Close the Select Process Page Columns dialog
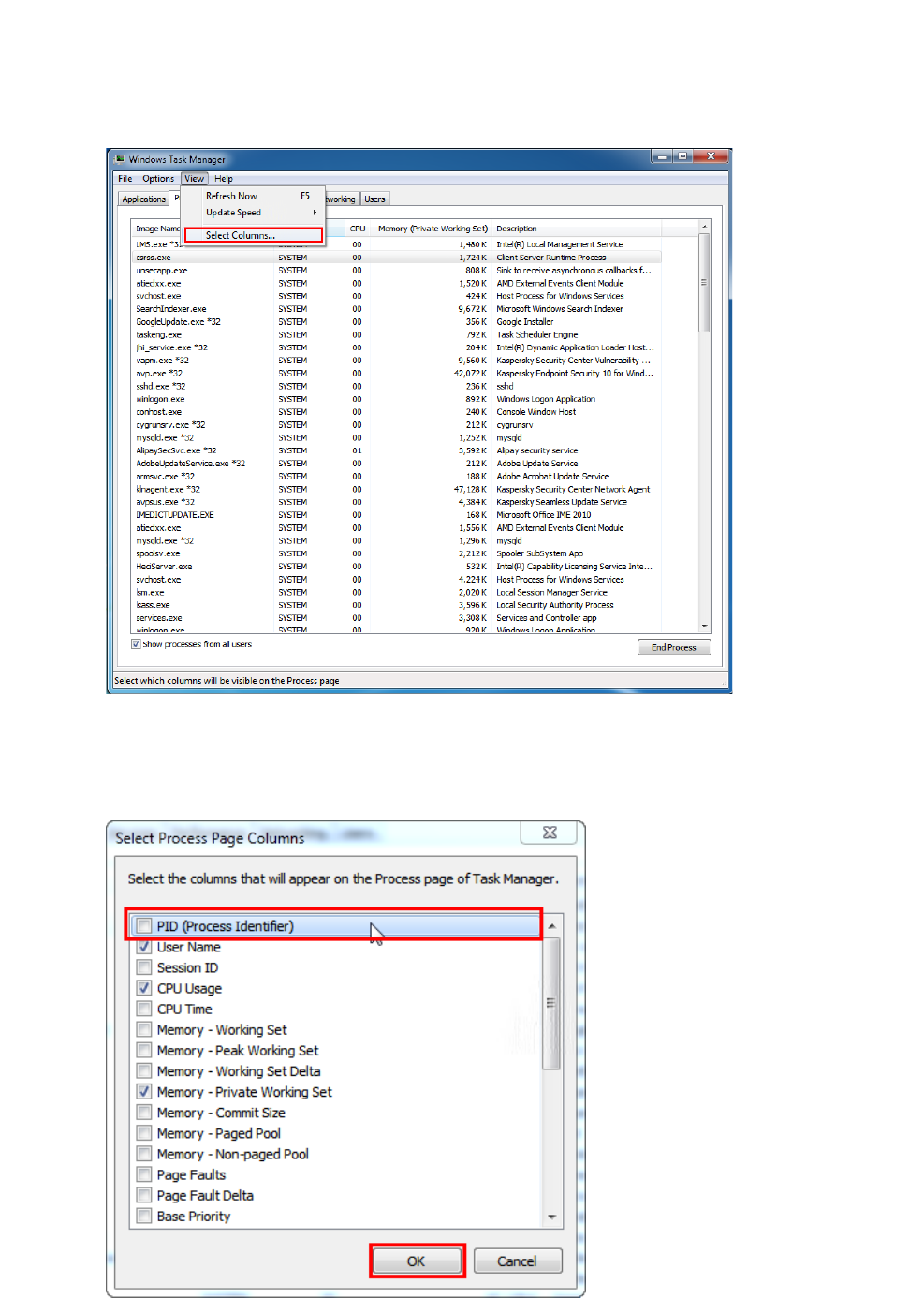924x1298 pixels. pos(550,833)
